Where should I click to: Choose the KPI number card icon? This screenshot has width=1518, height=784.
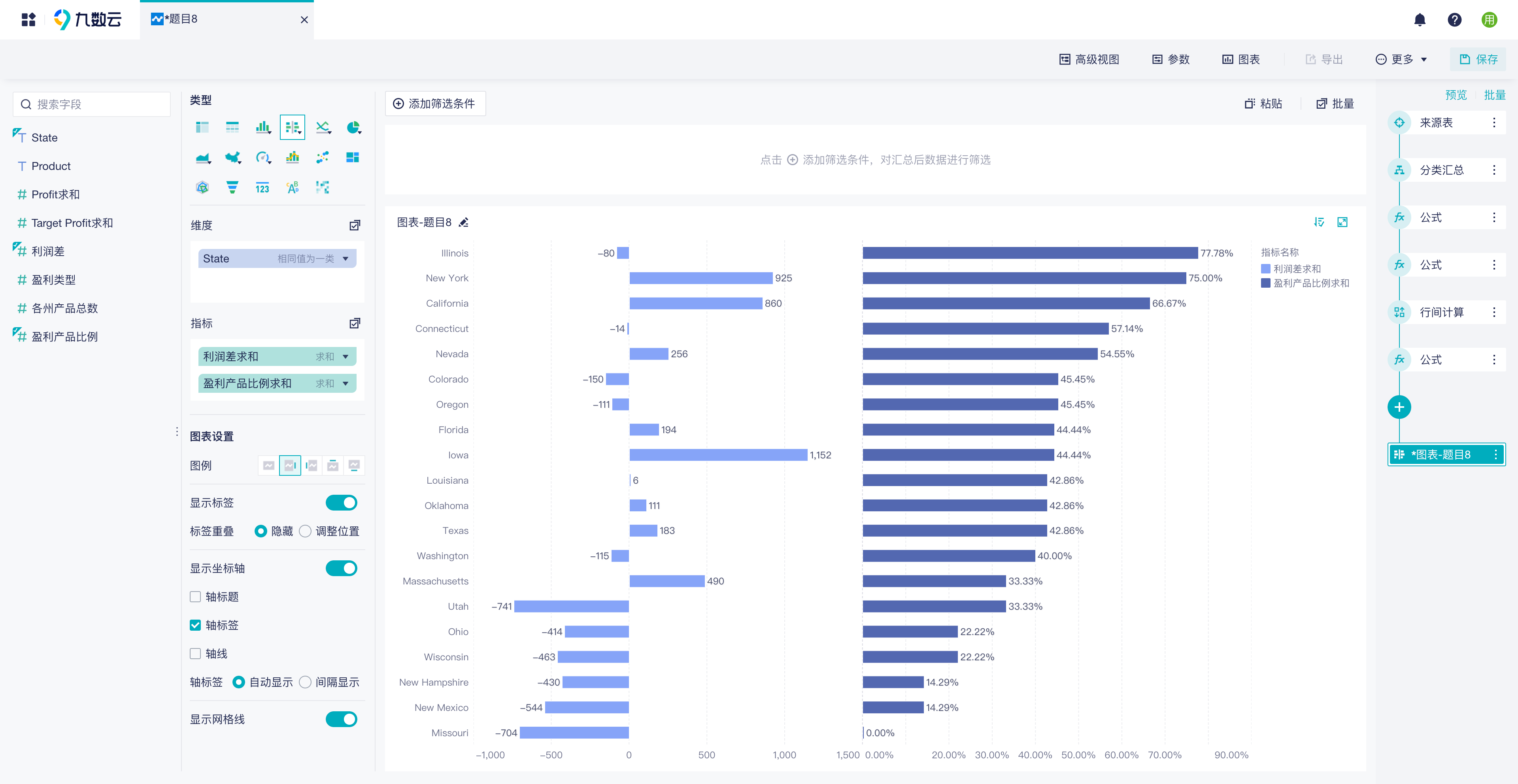coord(262,187)
